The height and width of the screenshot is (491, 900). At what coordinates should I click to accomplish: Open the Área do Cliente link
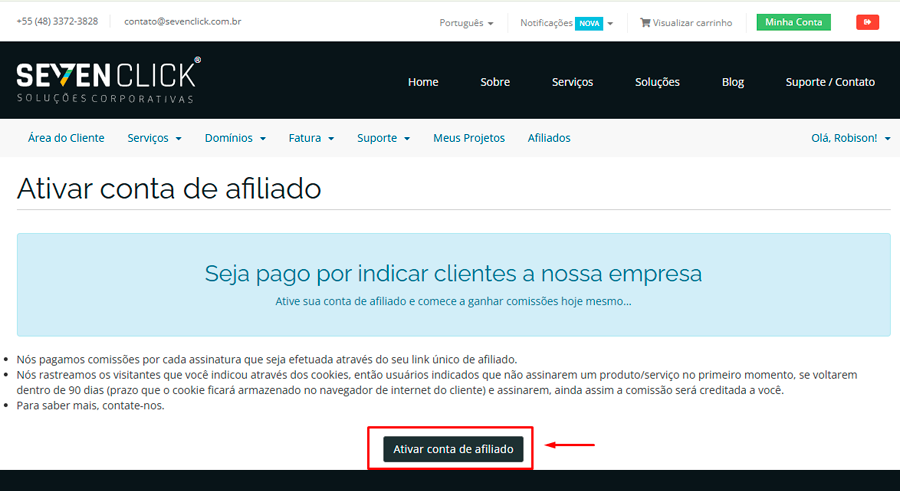(66, 138)
